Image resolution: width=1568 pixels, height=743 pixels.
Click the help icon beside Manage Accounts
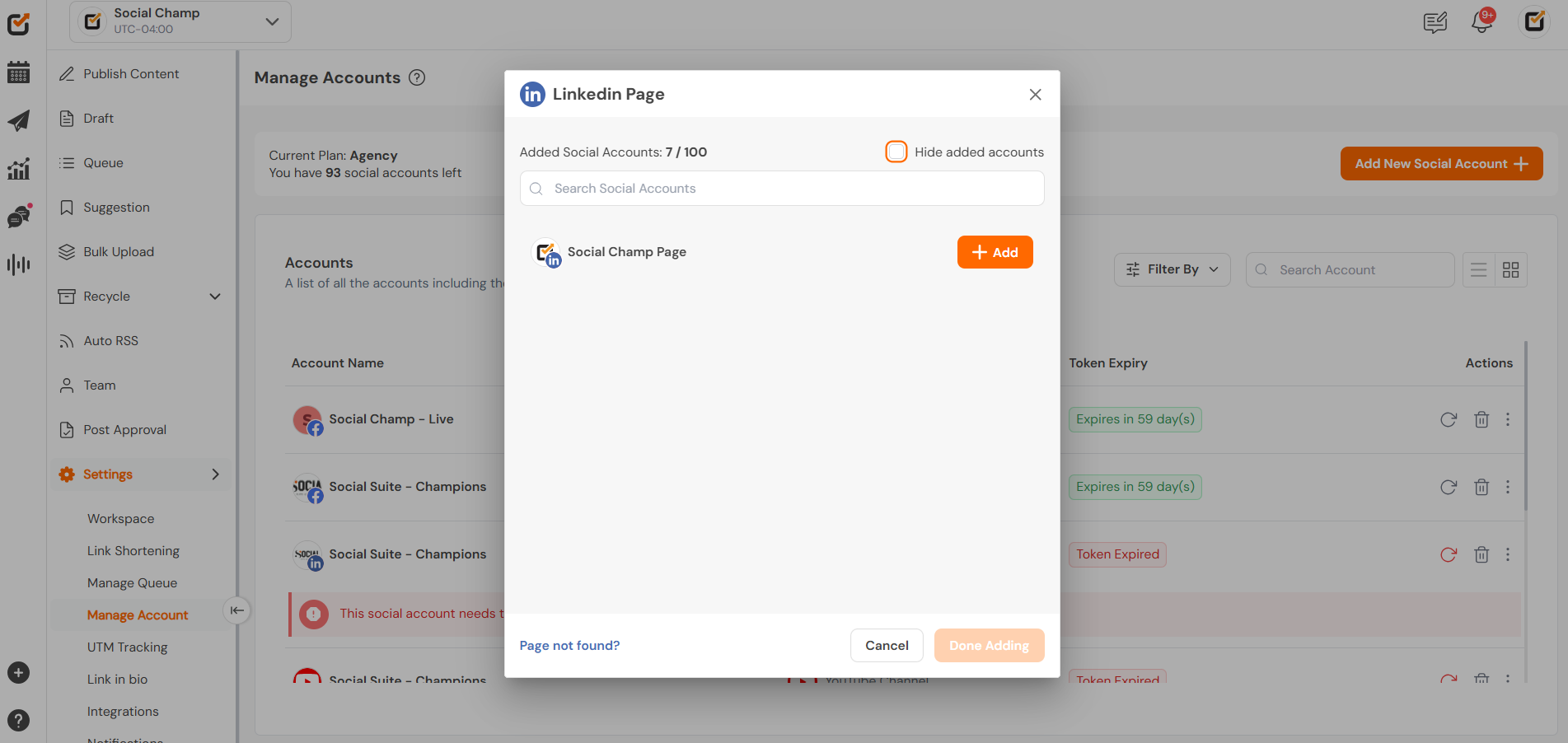tap(418, 77)
